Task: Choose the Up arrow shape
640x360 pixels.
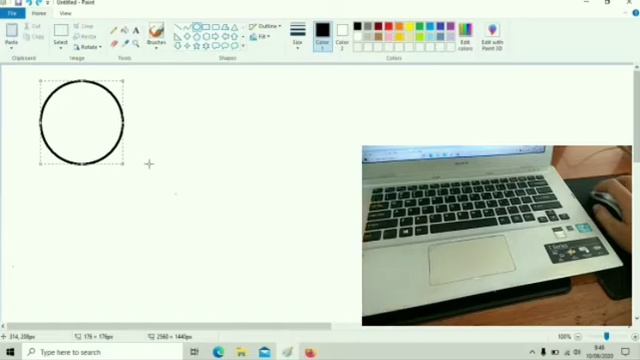Action: [x=234, y=37]
